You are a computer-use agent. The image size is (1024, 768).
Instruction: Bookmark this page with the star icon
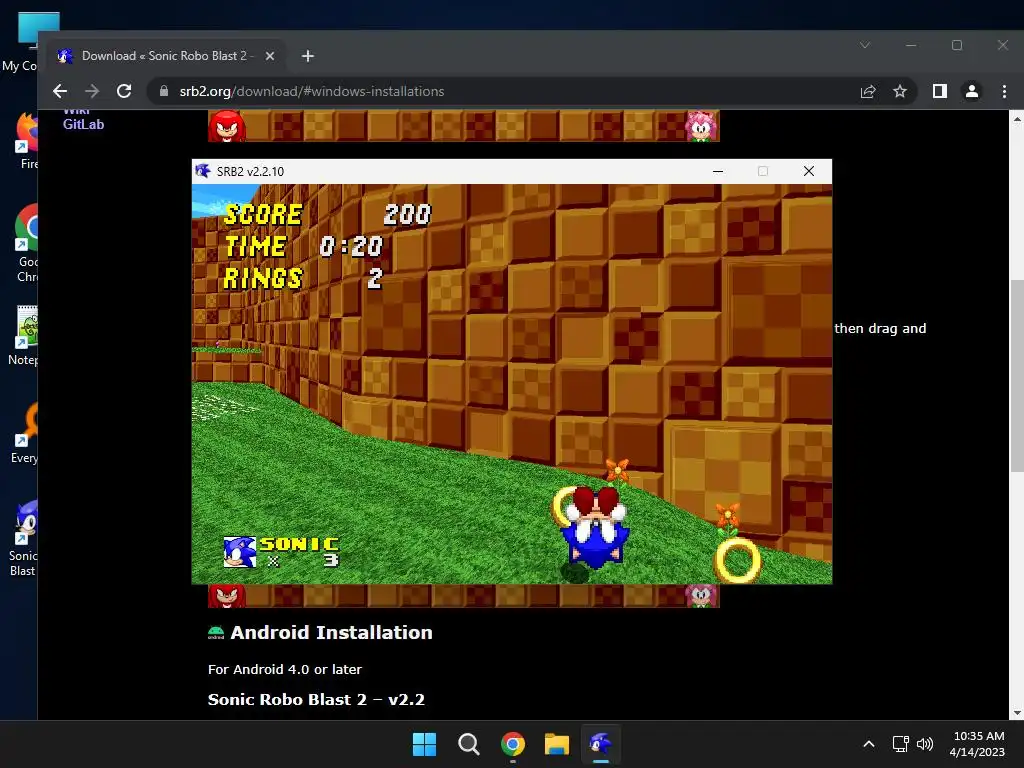point(900,91)
